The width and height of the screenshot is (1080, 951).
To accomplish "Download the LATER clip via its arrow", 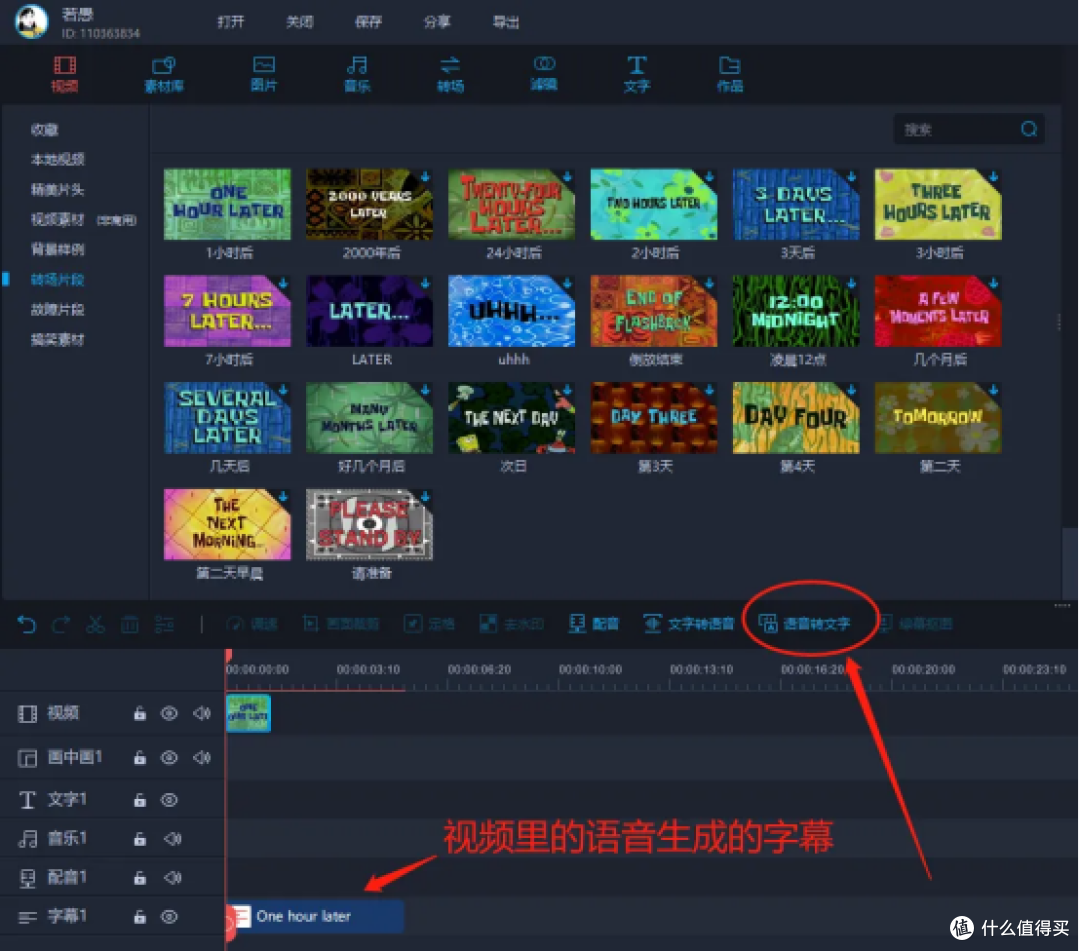I will click(425, 283).
